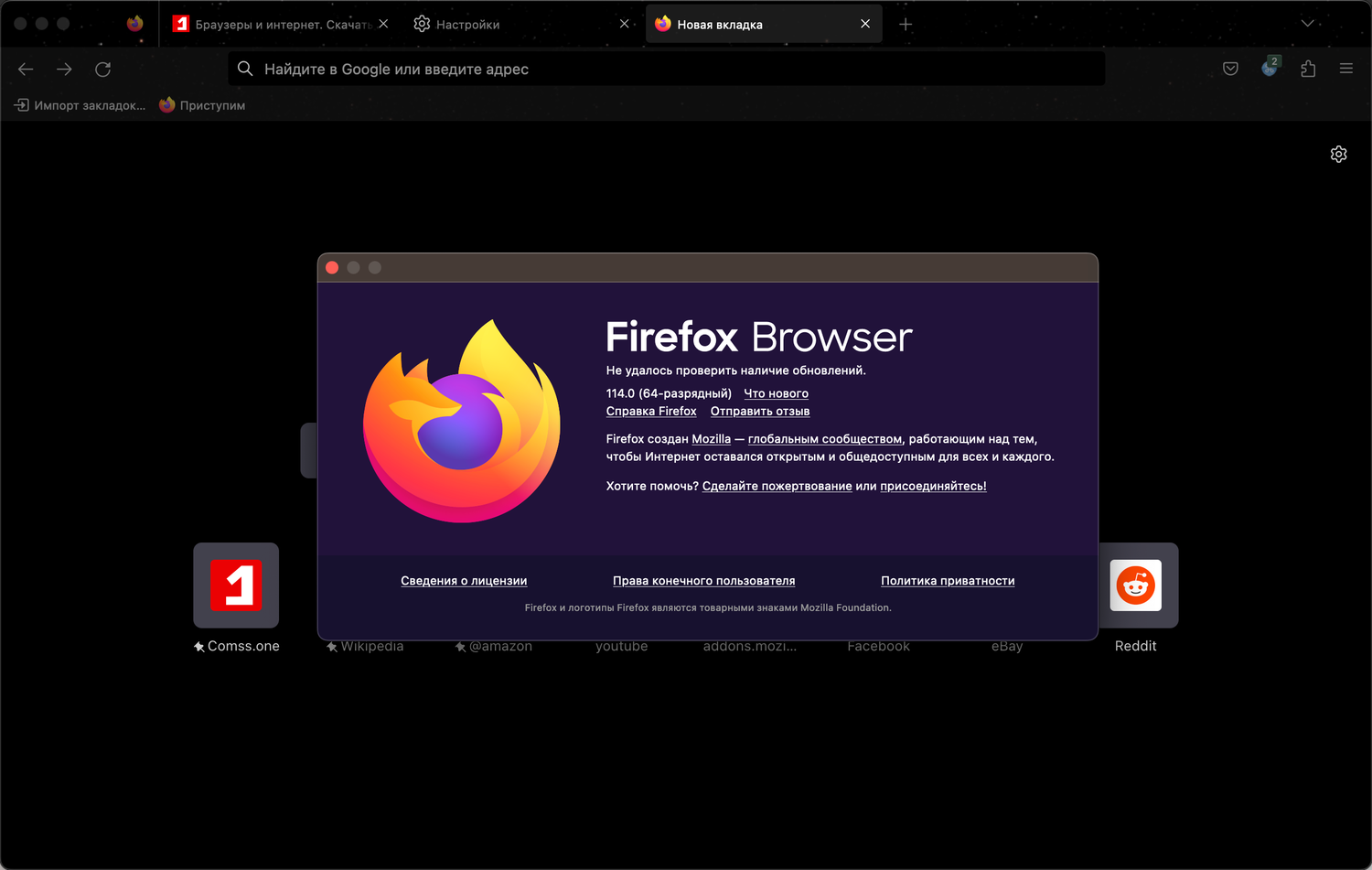Image resolution: width=1372 pixels, height=870 pixels.
Task: Click the search magnifier in address bar
Action: click(x=245, y=69)
